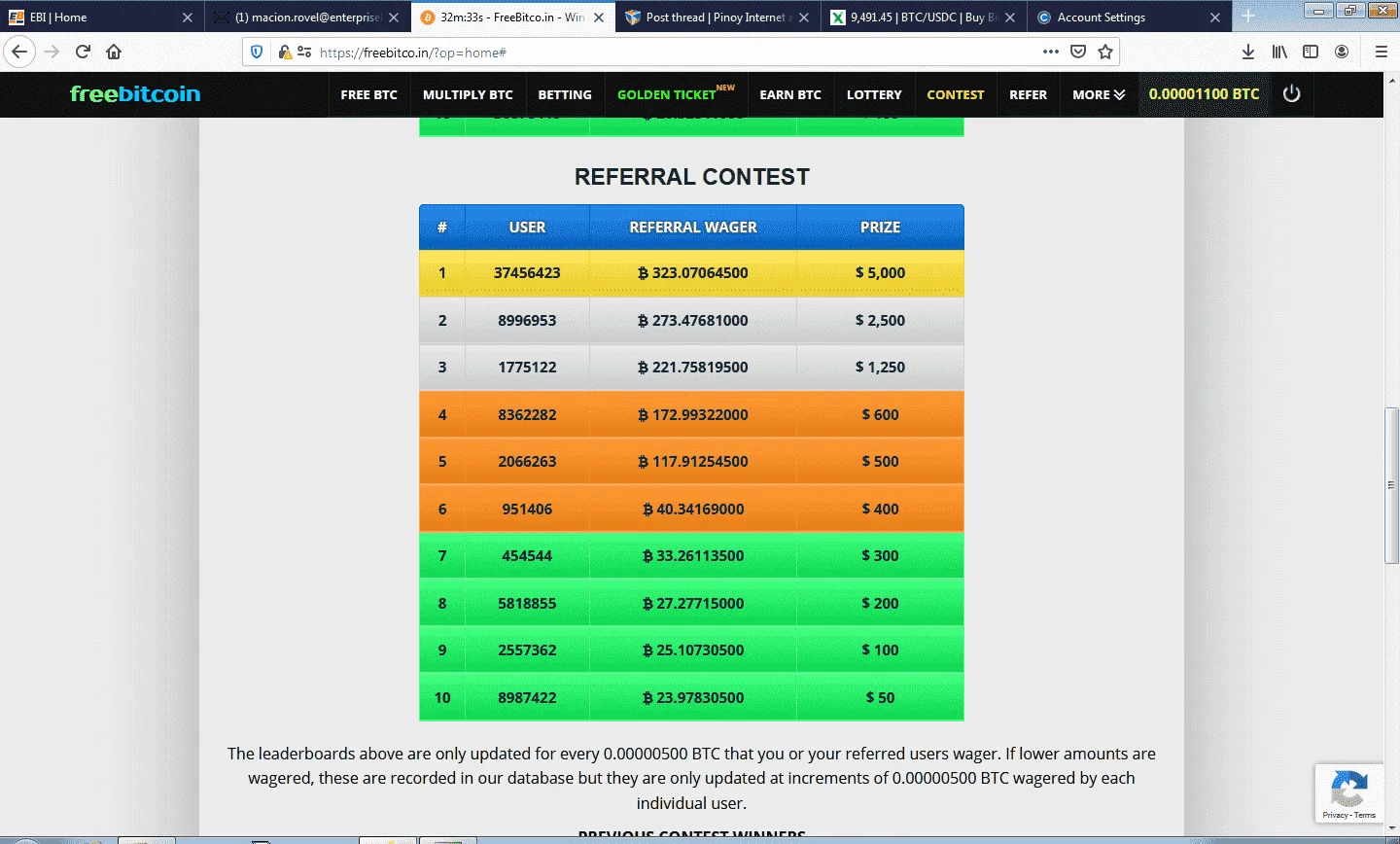
Task: Open the EARN BTC page
Action: coord(790,94)
